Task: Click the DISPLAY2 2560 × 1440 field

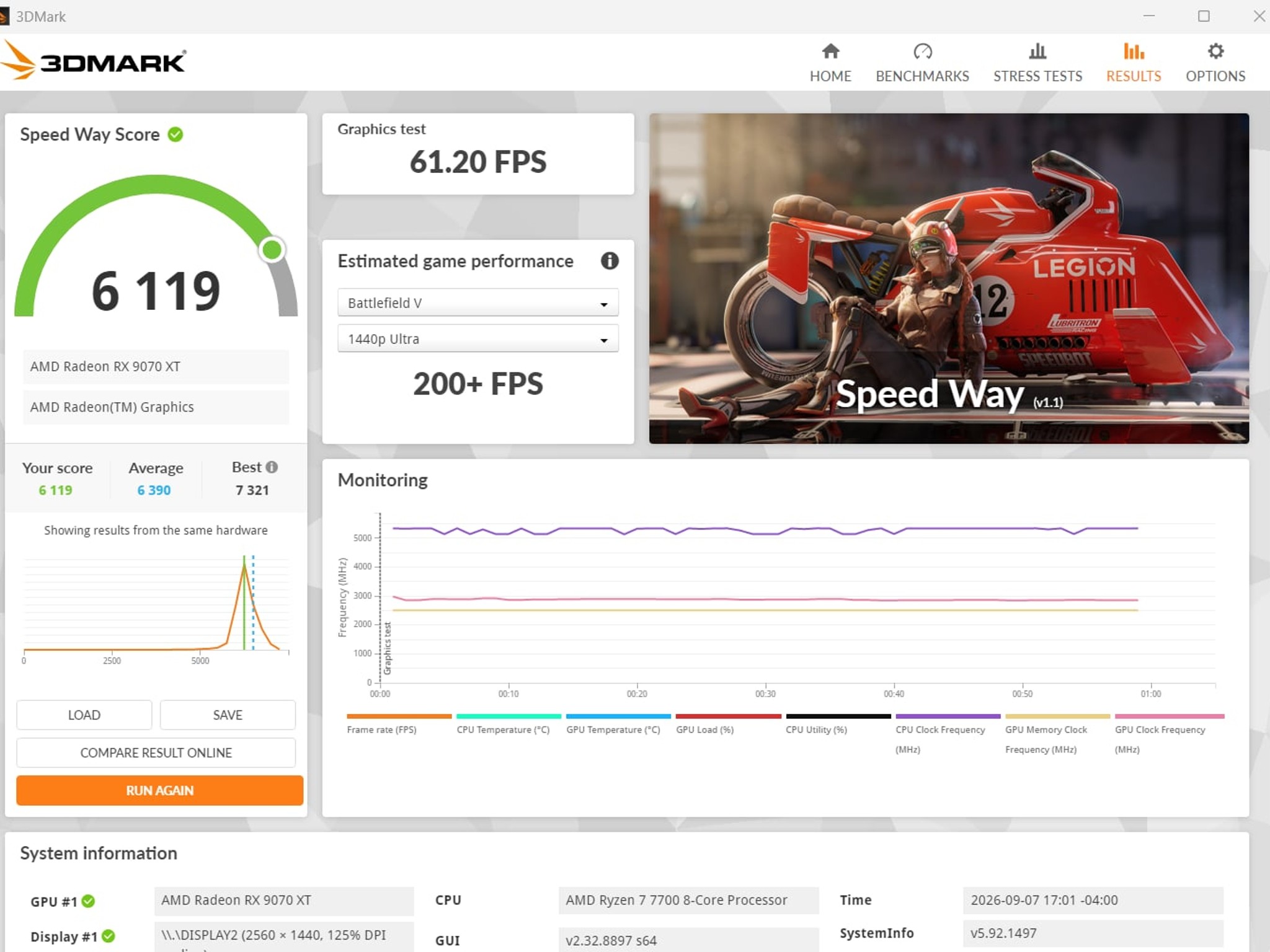Action: [284, 937]
